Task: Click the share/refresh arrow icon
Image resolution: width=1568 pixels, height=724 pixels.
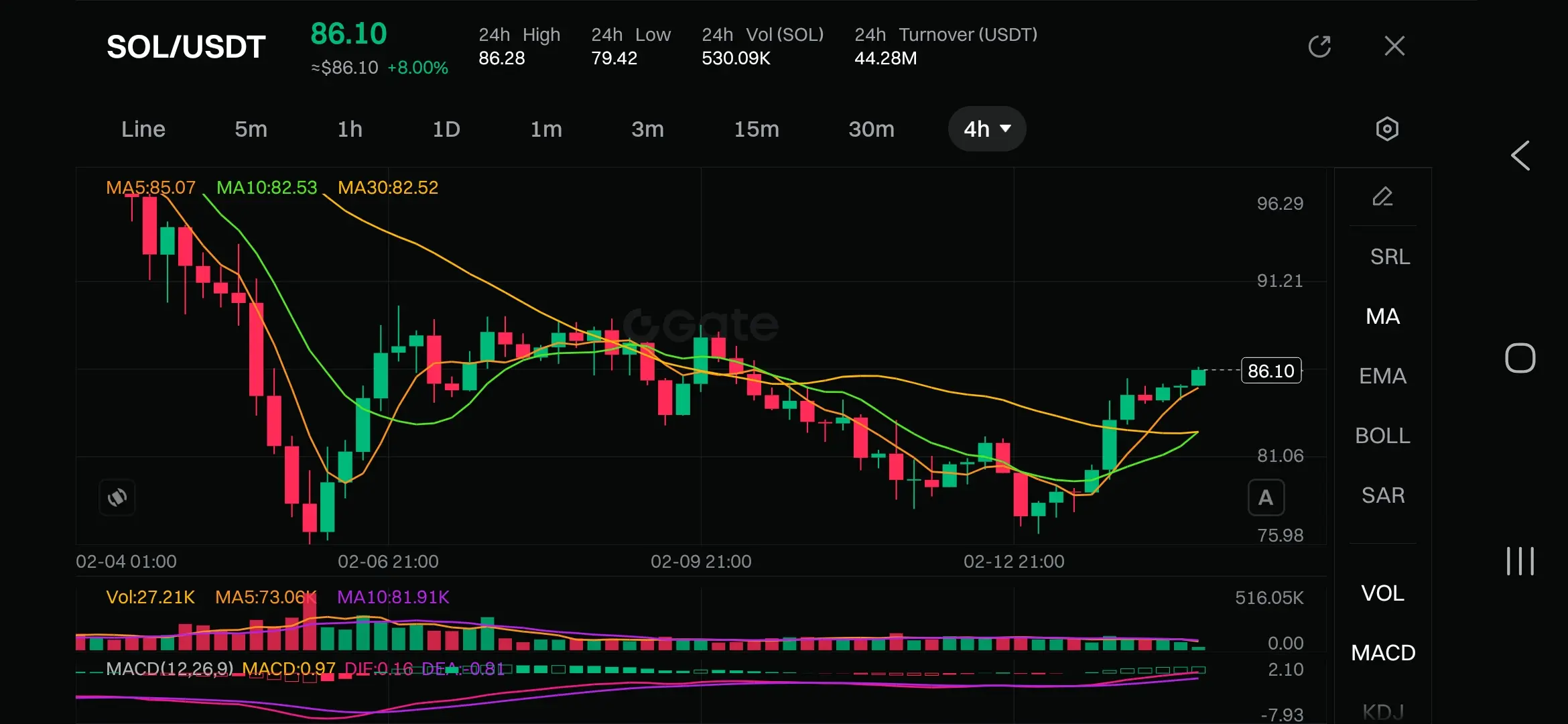Action: click(x=1319, y=46)
